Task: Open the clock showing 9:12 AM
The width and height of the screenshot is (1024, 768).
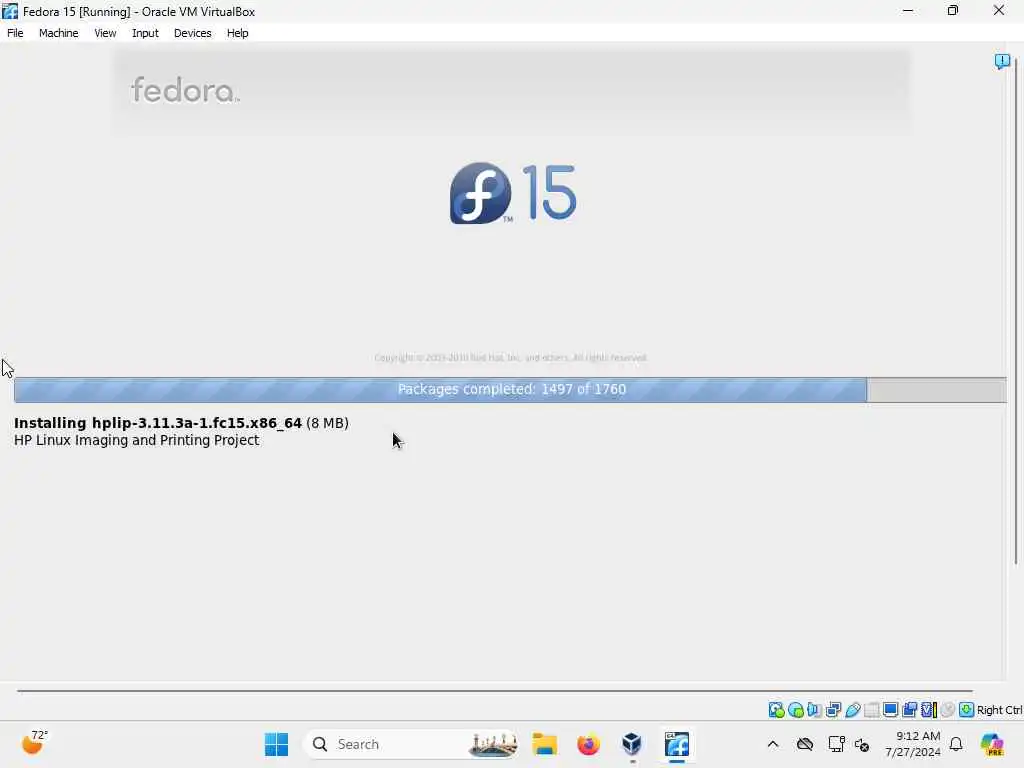Action: pyautogui.click(x=913, y=744)
